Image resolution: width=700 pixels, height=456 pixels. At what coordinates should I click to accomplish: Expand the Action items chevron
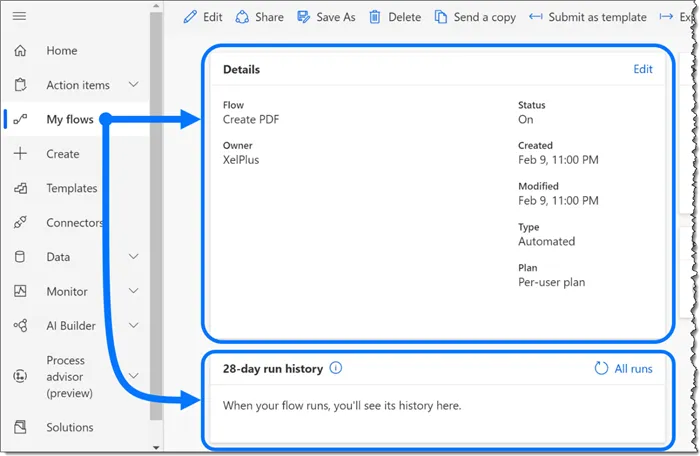point(134,85)
